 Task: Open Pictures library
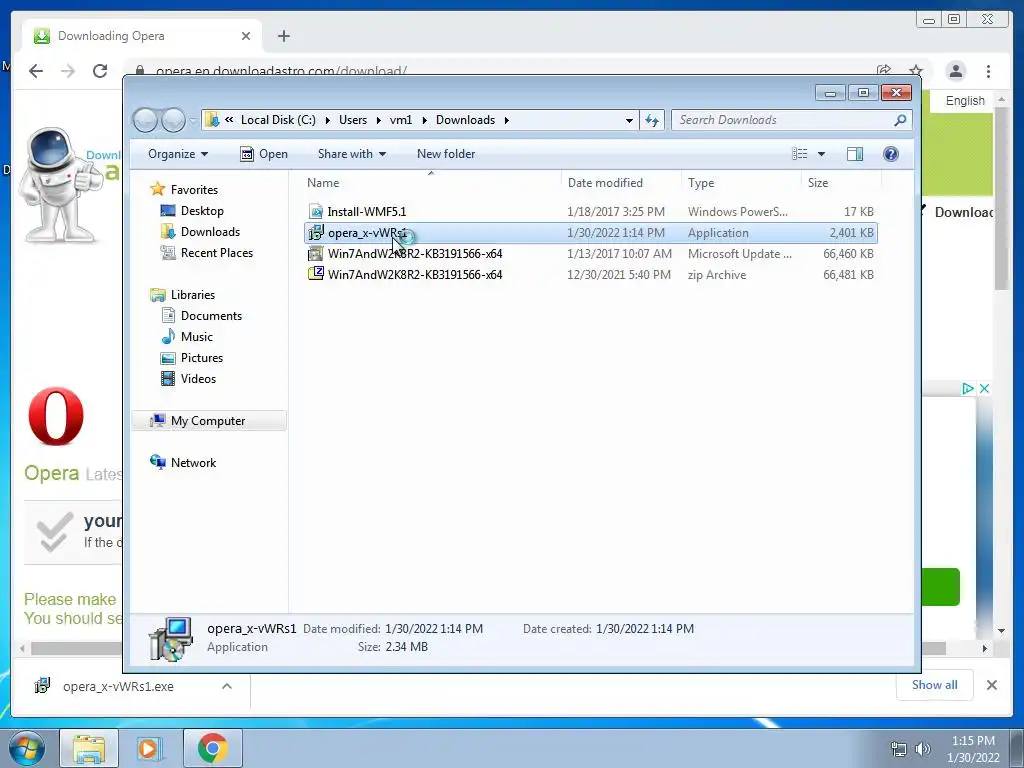click(202, 358)
